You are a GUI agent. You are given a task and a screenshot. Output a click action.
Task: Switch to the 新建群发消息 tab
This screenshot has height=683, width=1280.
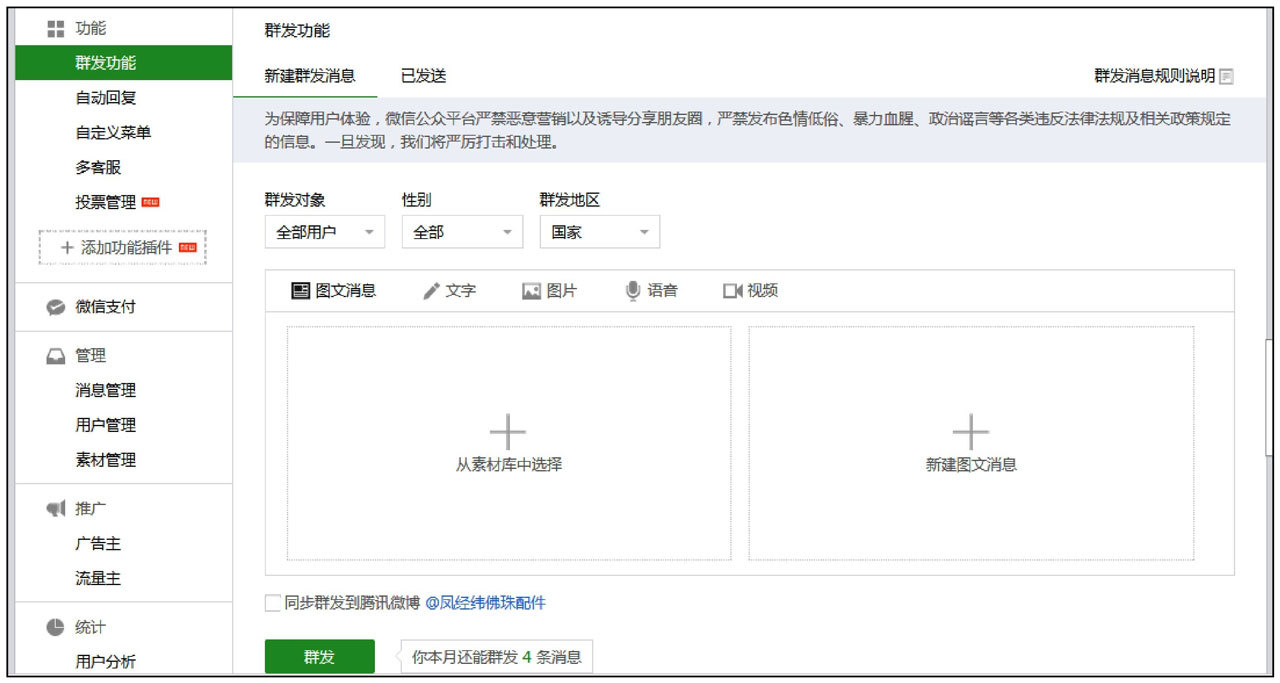coord(310,76)
